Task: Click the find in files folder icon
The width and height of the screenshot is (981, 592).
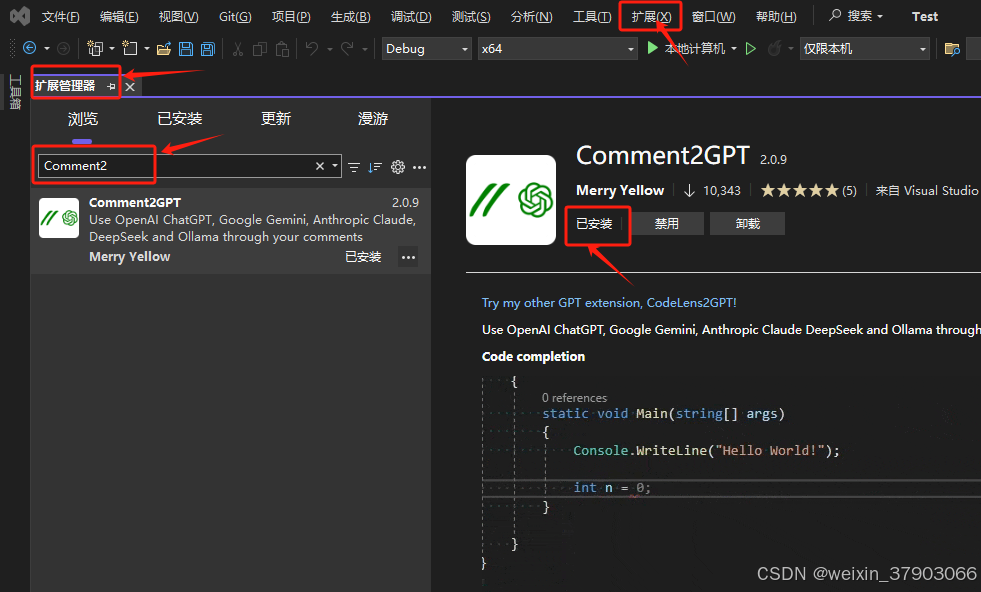Action: [x=952, y=49]
